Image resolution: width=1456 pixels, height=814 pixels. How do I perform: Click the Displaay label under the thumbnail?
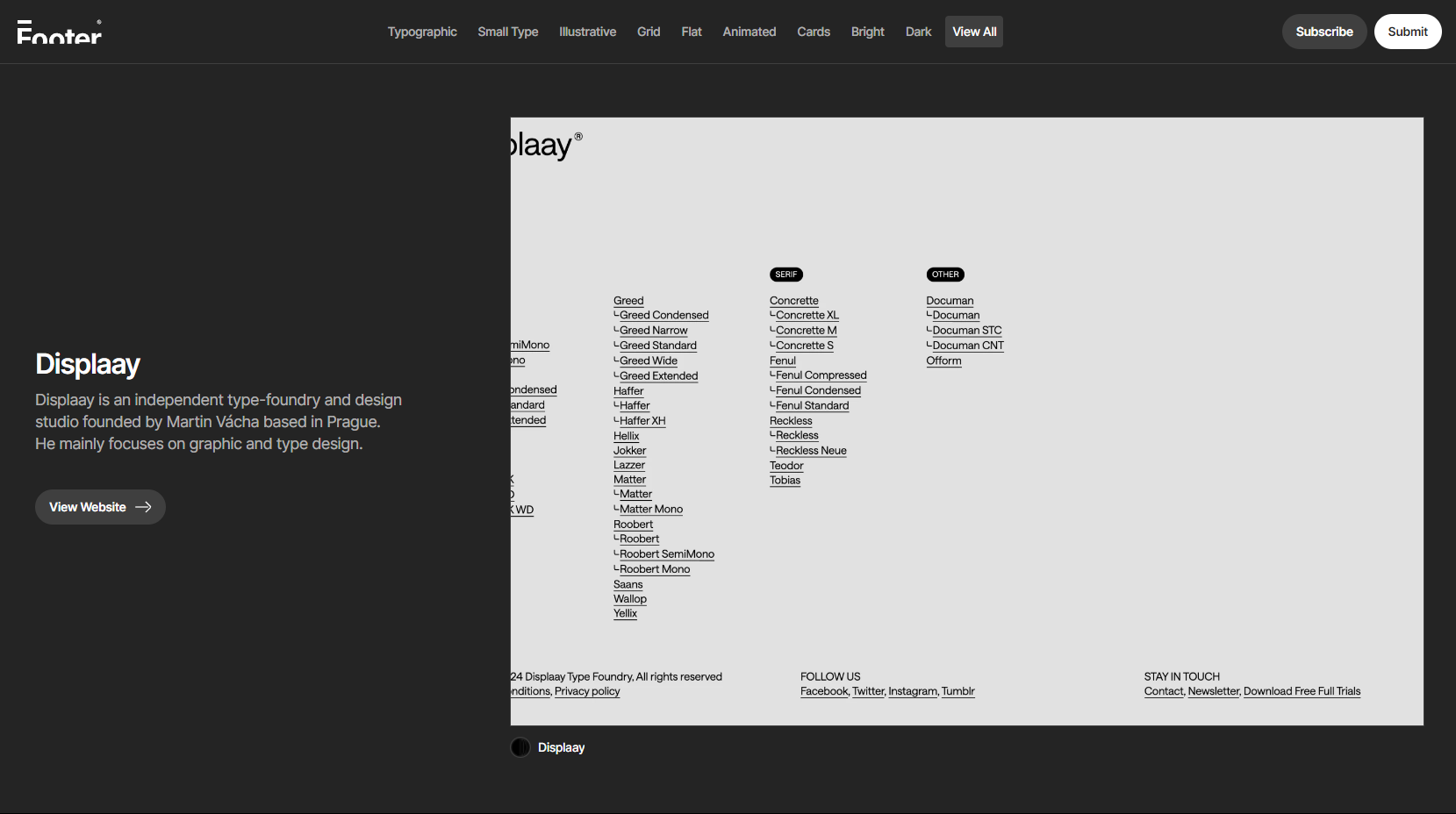(x=561, y=747)
